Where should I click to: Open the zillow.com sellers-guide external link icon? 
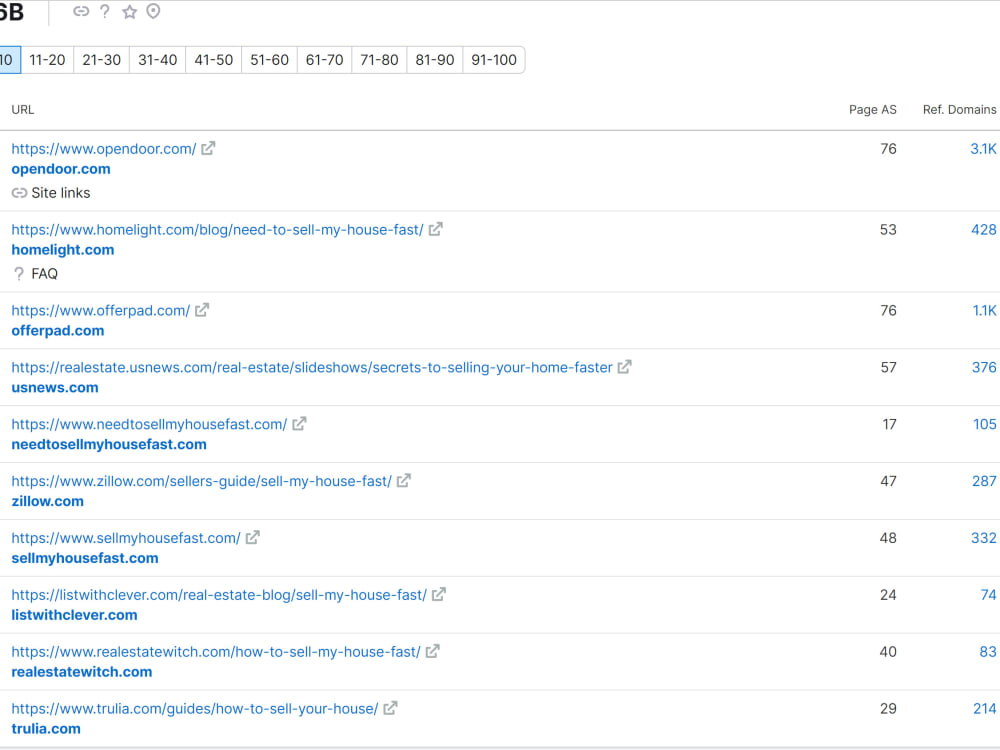404,481
